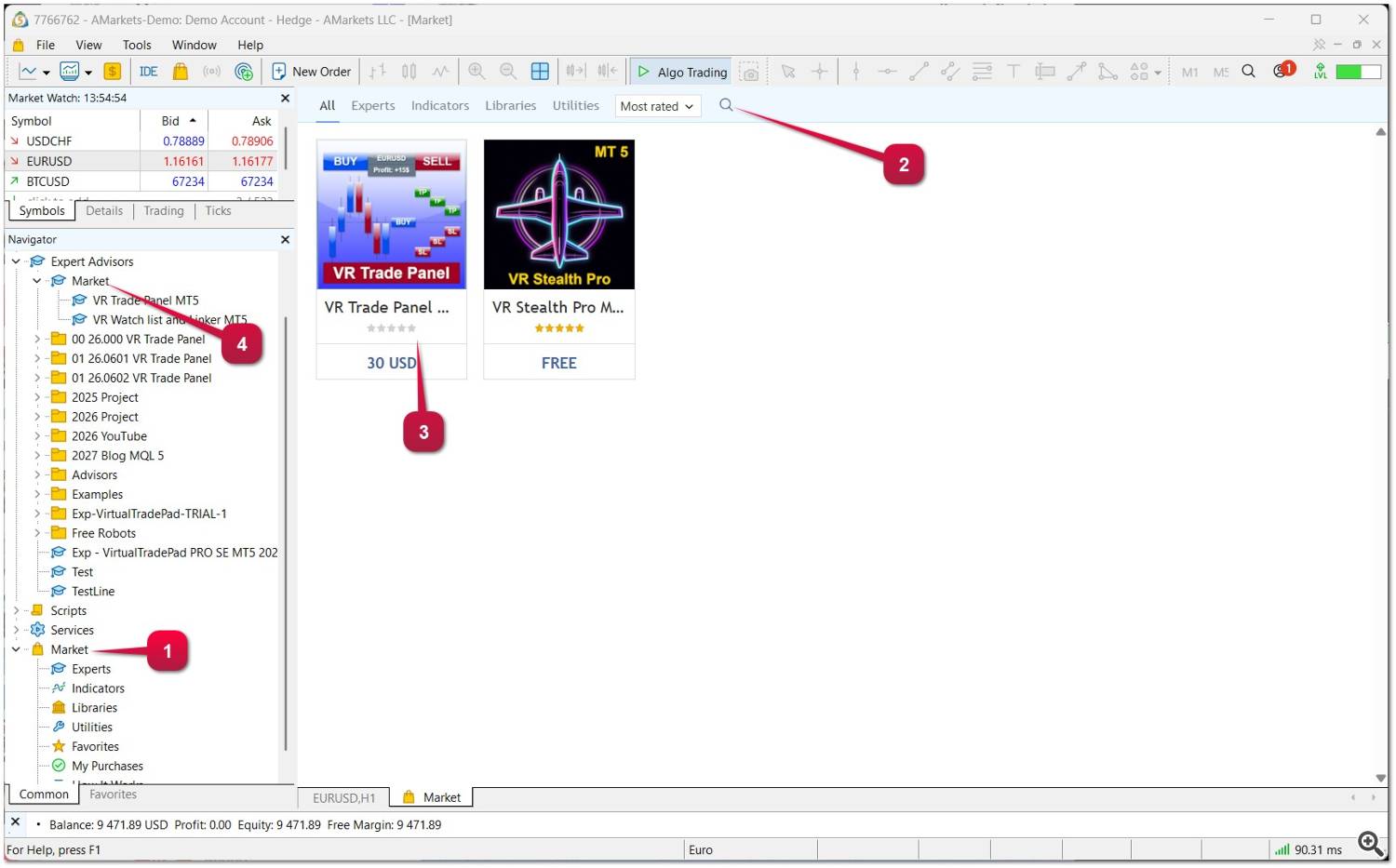Toggle chart shift icon
The width and height of the screenshot is (1396, 868).
click(x=608, y=72)
